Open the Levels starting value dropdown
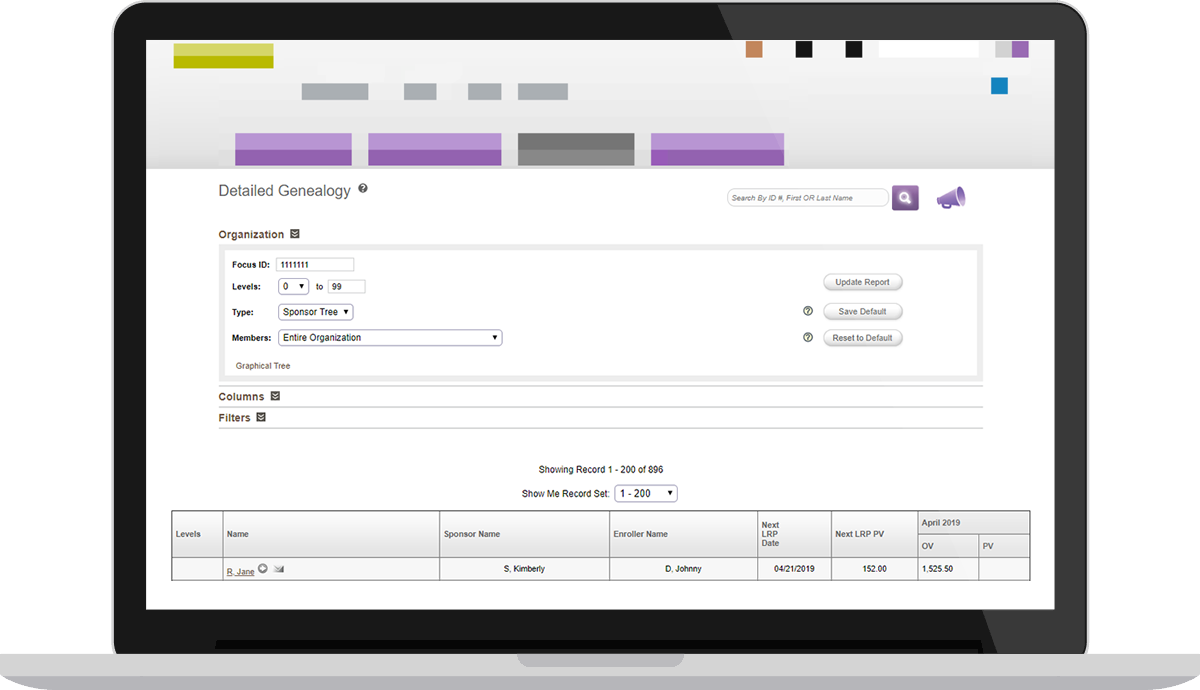This screenshot has width=1200, height=690. [294, 287]
